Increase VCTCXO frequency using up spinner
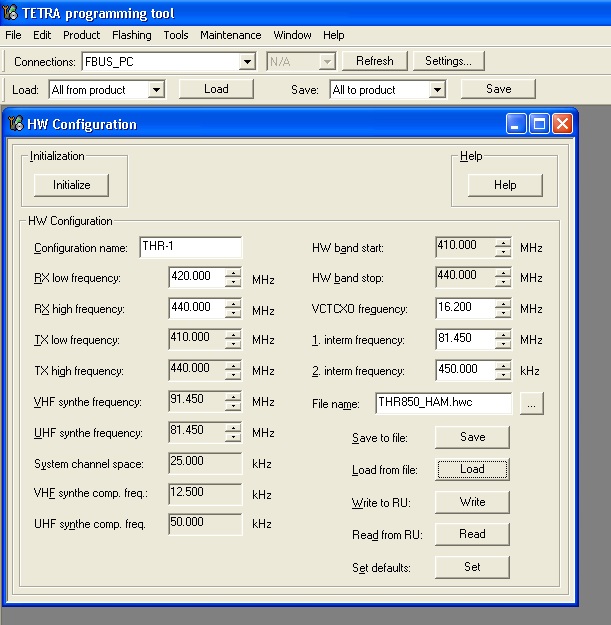Image resolution: width=611 pixels, height=625 pixels. click(502, 304)
